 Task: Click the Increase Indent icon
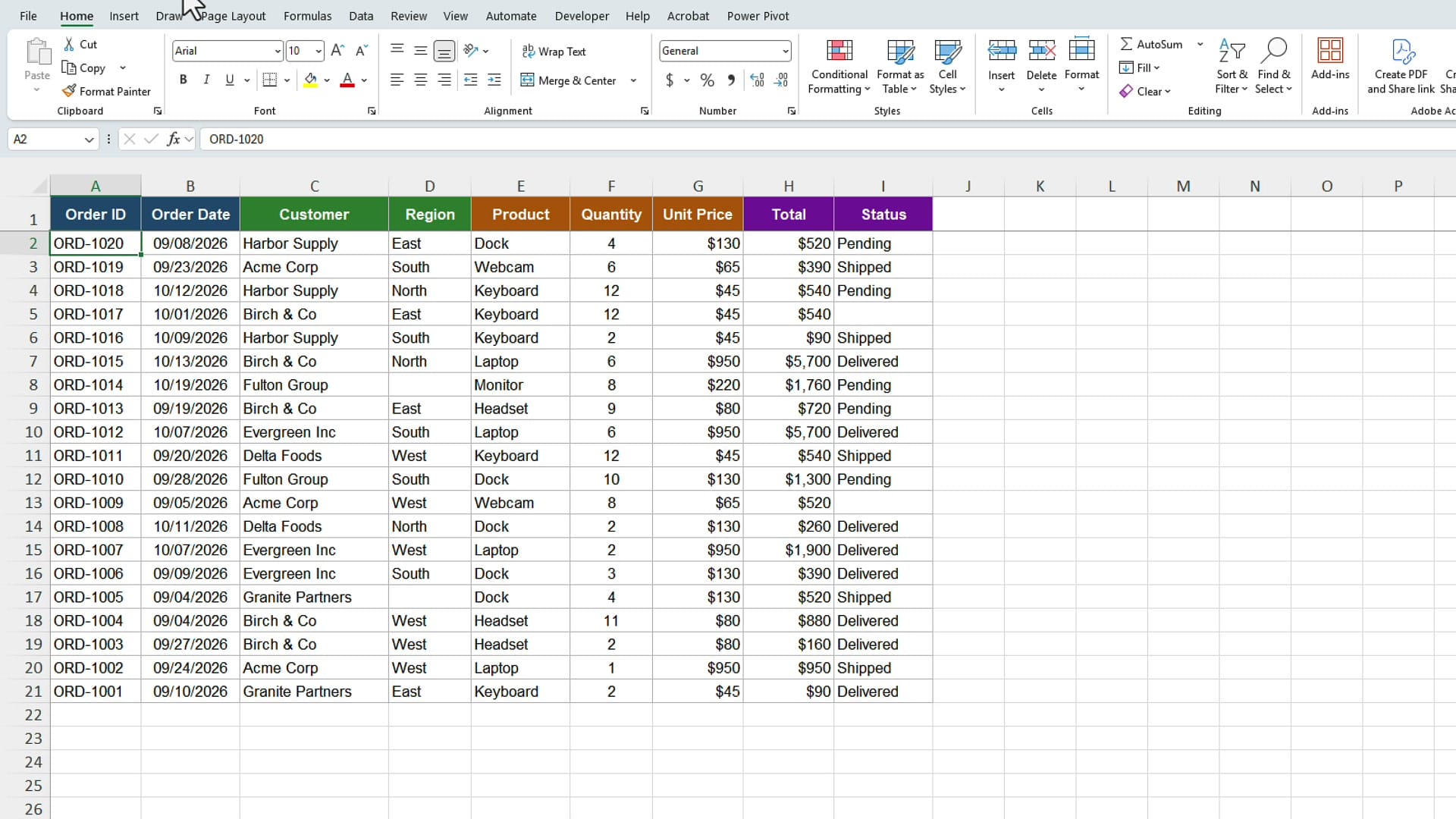[x=494, y=80]
